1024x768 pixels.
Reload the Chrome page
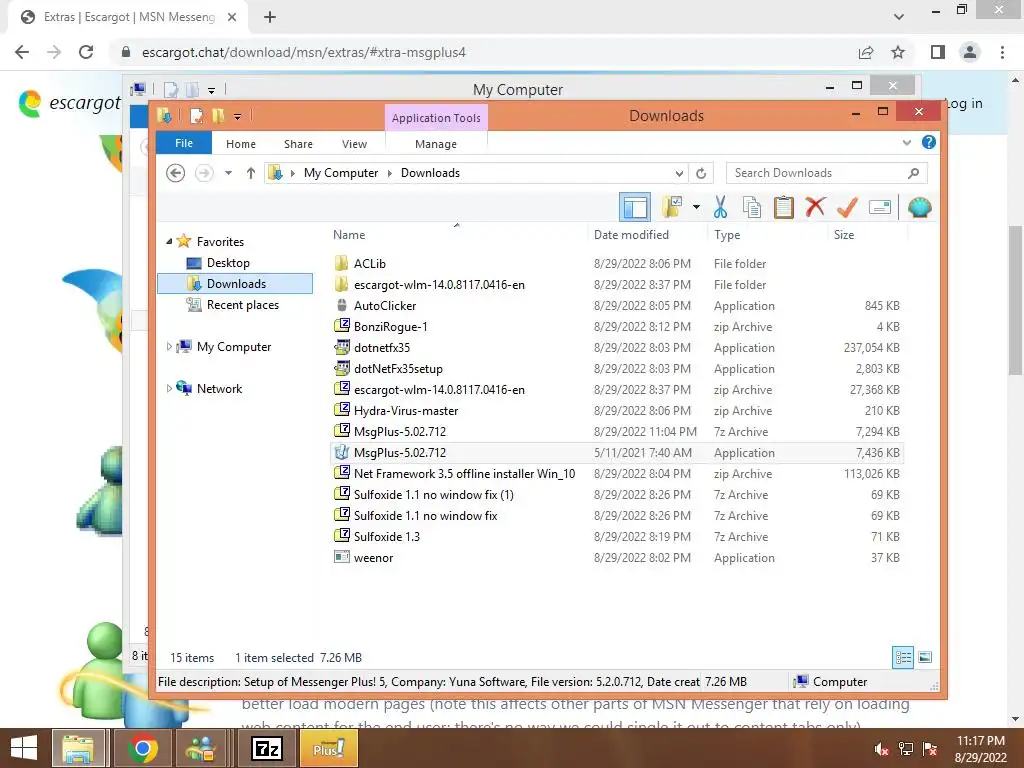pyautogui.click(x=86, y=52)
